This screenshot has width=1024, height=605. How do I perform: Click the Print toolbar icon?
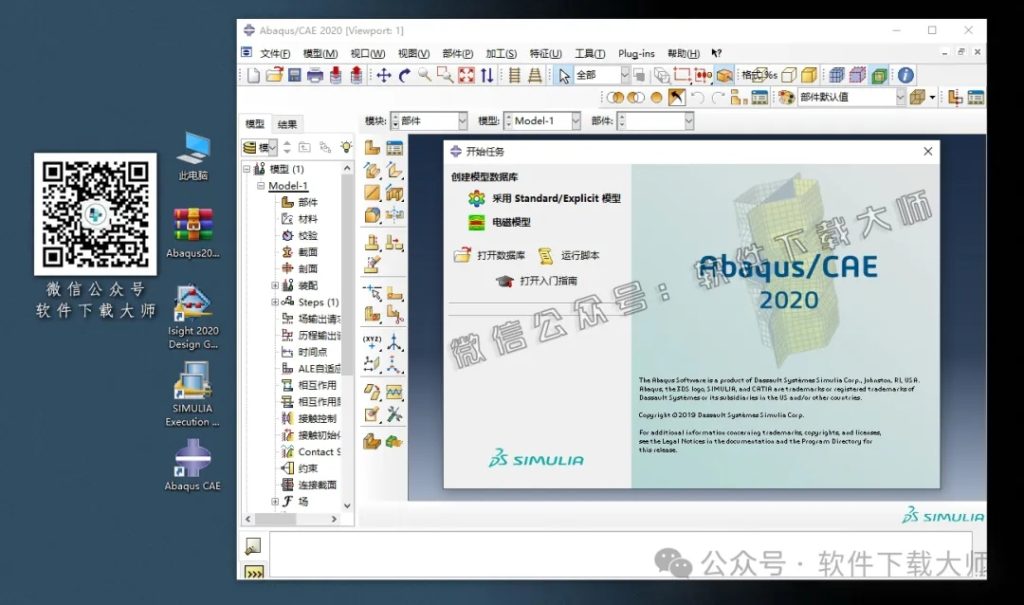pos(316,74)
